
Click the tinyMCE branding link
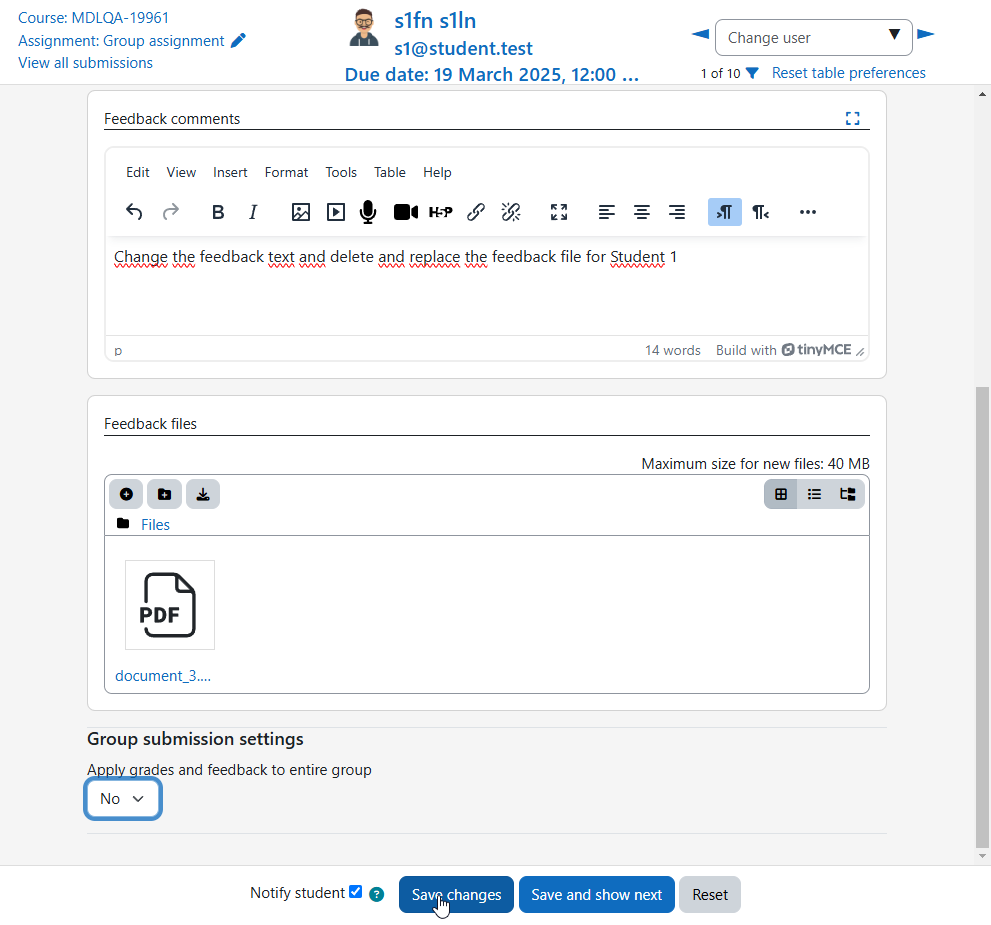pyautogui.click(x=817, y=350)
